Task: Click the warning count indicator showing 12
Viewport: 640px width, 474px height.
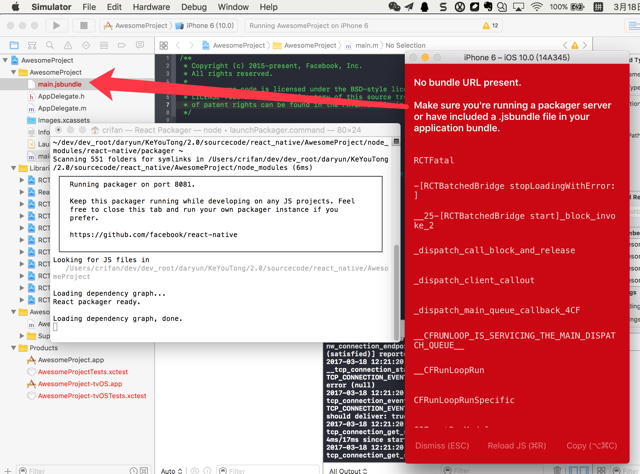Action: pyautogui.click(x=490, y=26)
